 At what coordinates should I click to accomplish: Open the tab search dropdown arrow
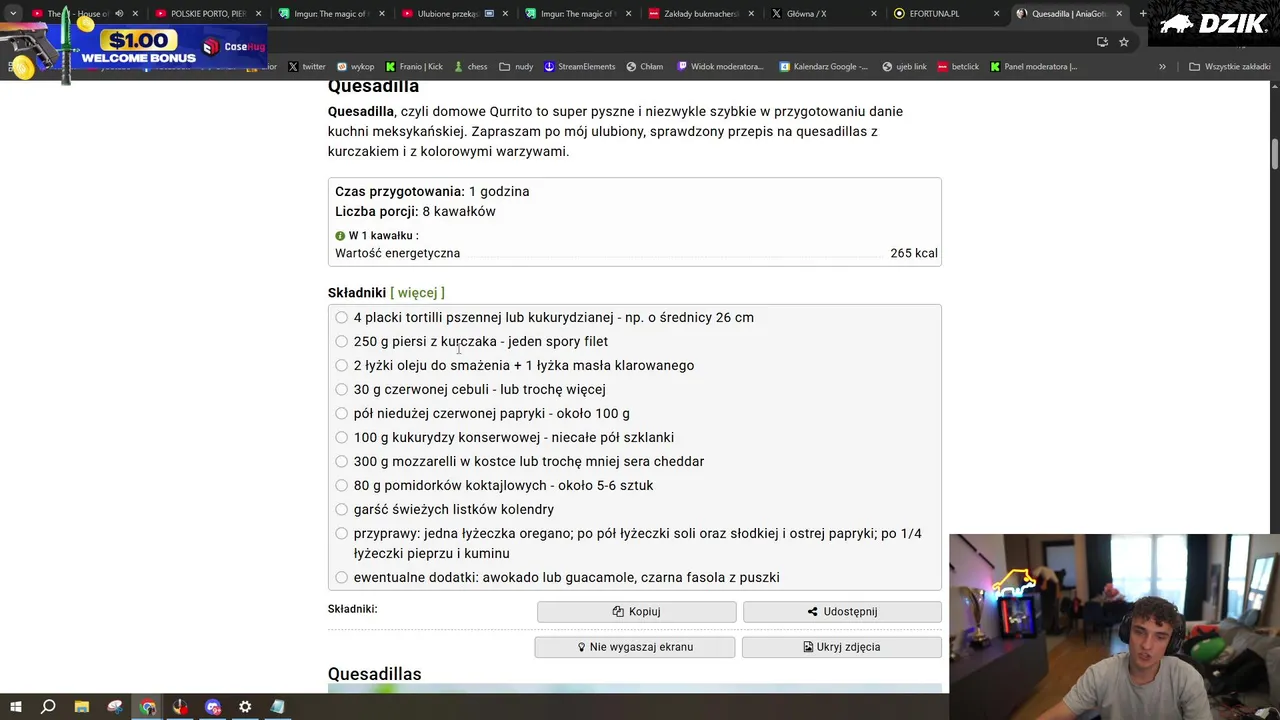13,14
